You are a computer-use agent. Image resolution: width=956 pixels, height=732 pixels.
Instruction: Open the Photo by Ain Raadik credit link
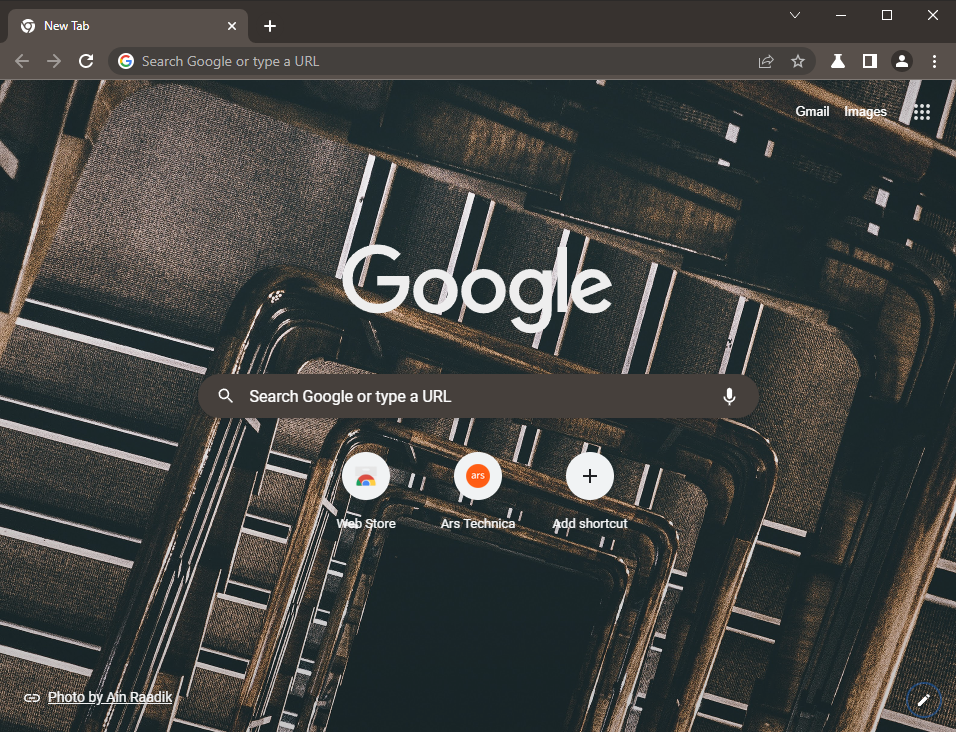pos(110,697)
